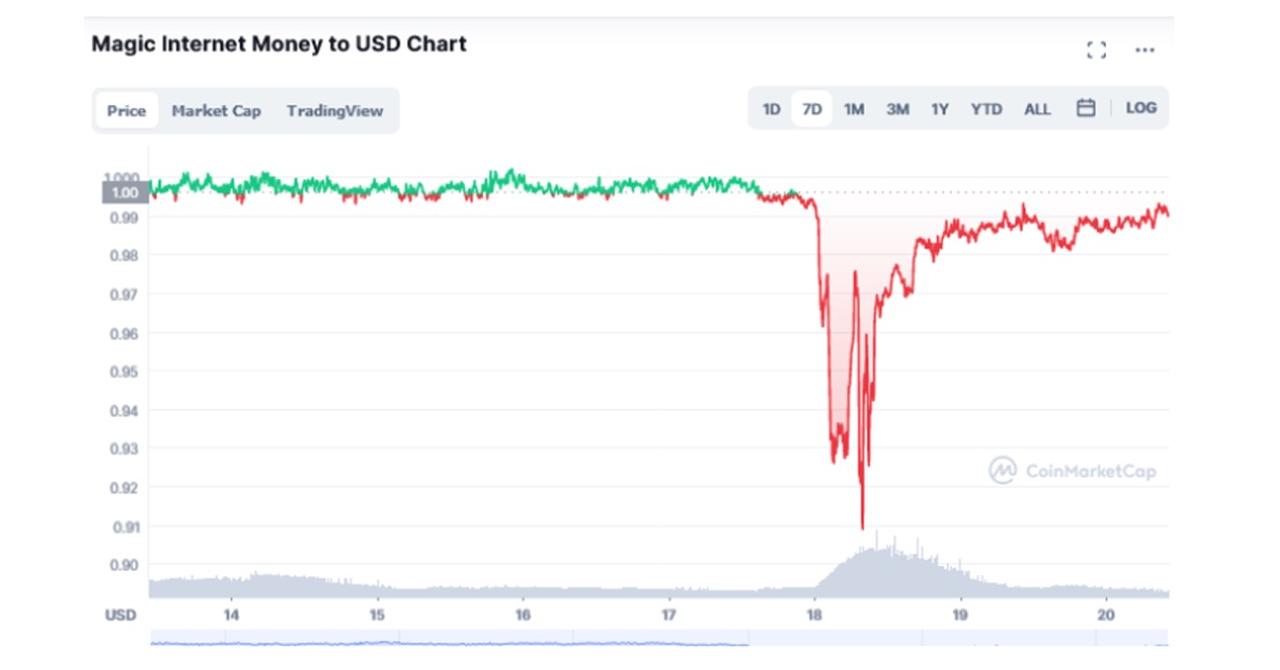Select the 3M time range button
This screenshot has width=1280, height=670.
[x=899, y=108]
